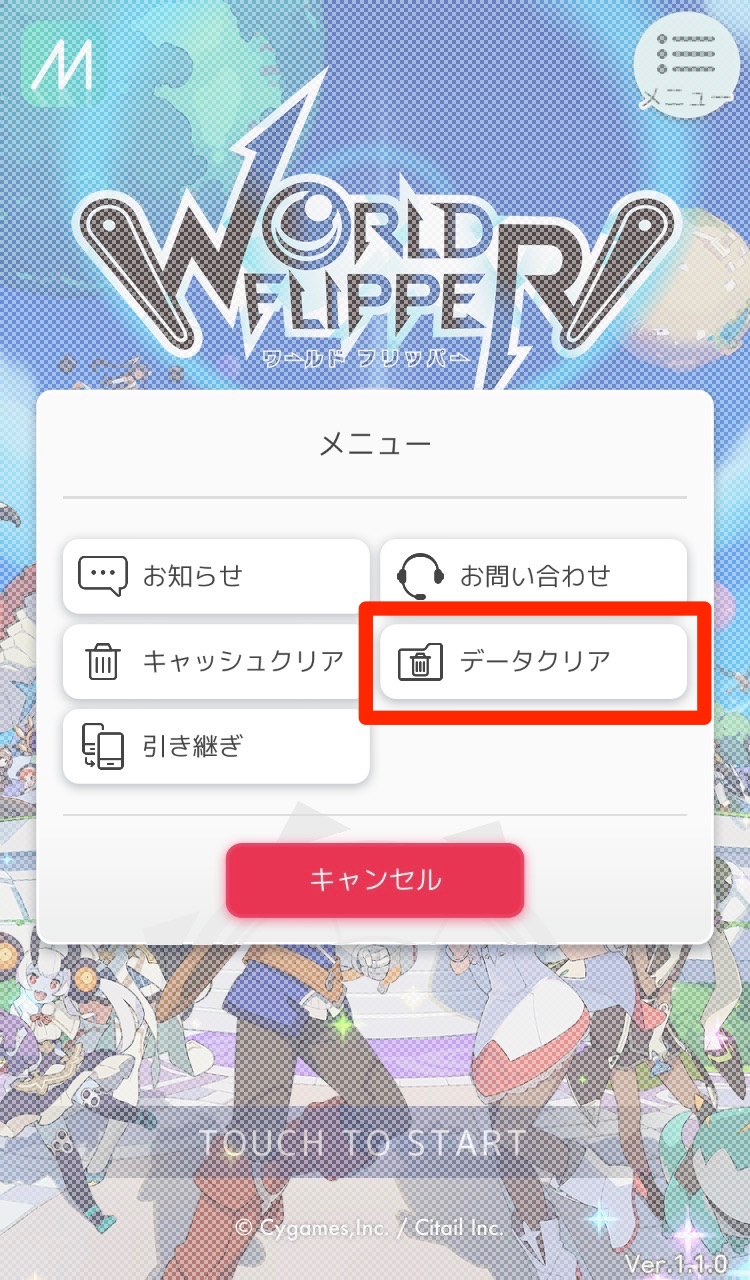
Task: Open the お問い合わせ contact entry
Action: click(533, 576)
